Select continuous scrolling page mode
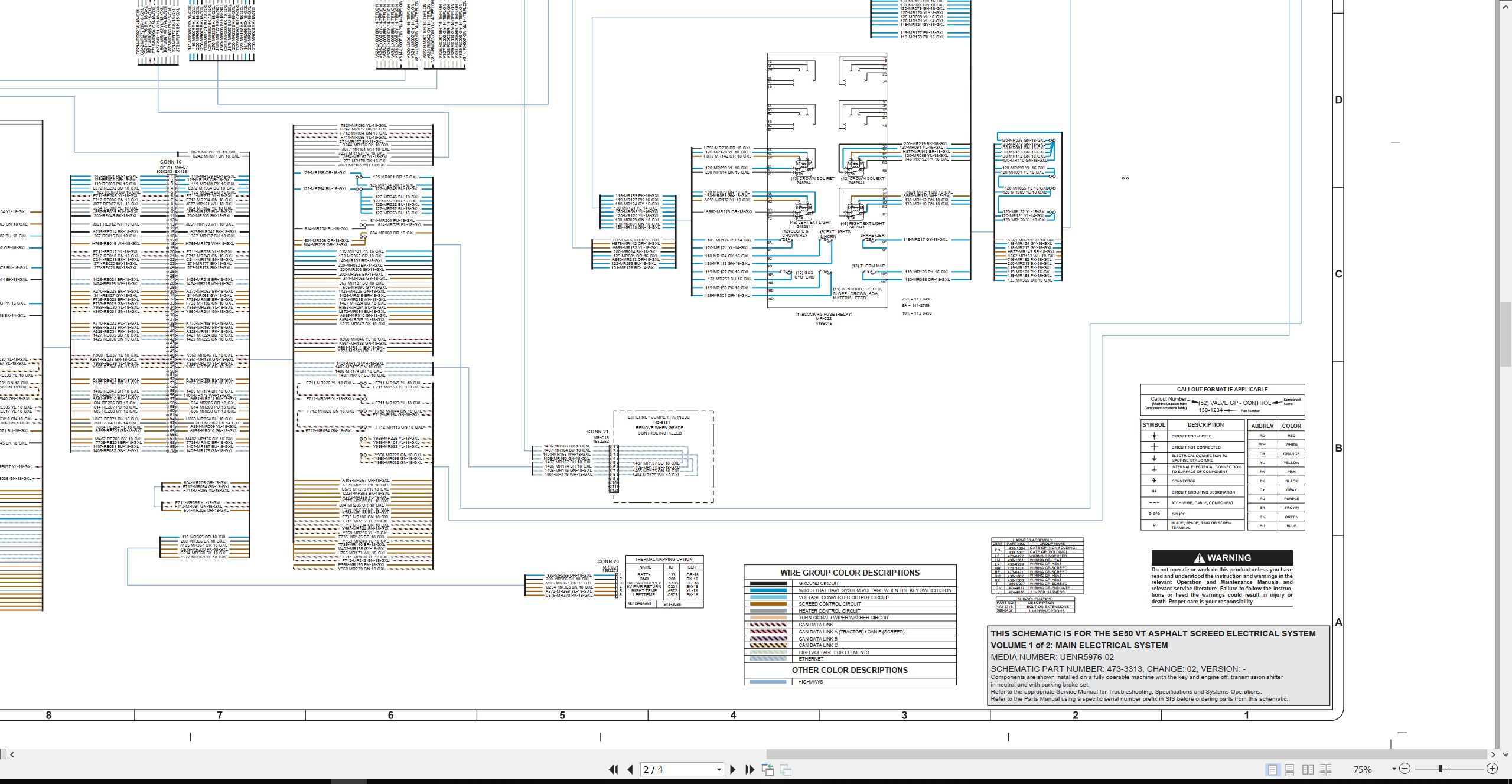The width and height of the screenshot is (1512, 784). [x=1290, y=769]
